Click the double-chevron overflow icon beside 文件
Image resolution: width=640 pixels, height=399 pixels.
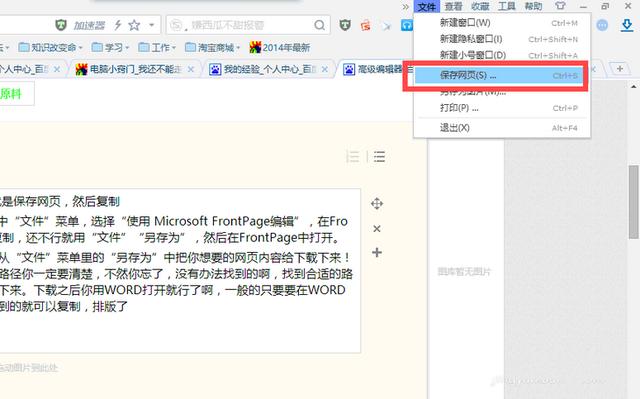tap(405, 7)
